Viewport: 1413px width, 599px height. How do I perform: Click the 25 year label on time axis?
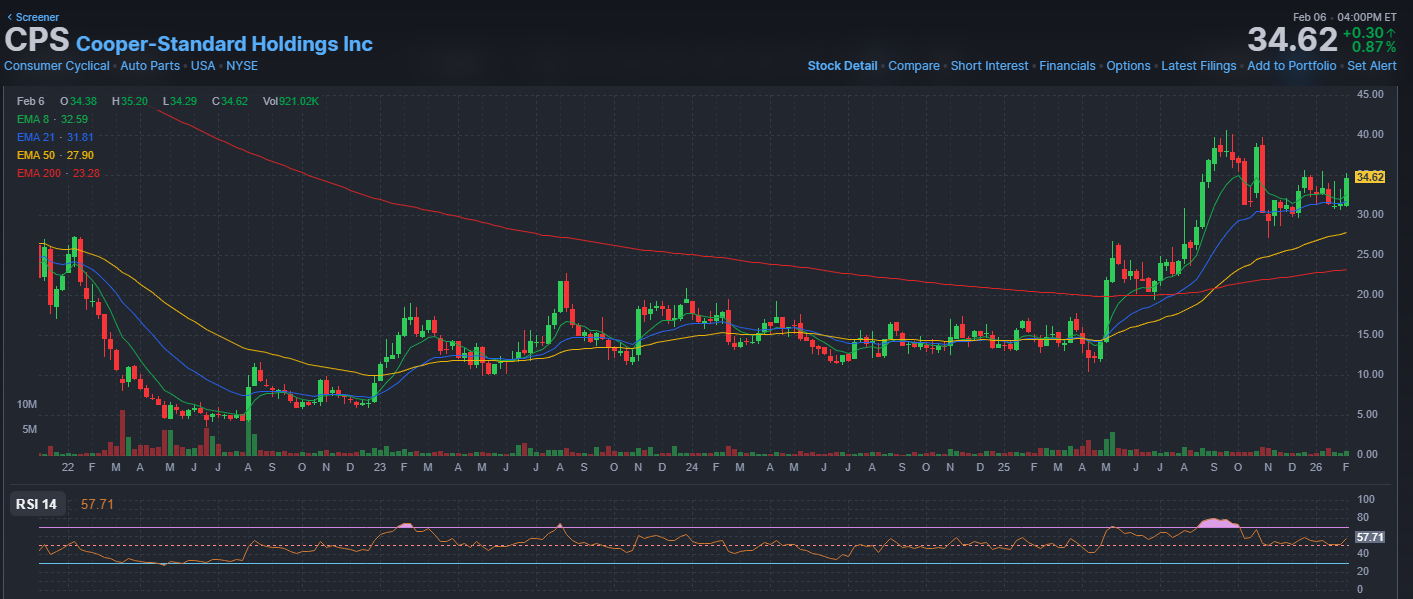tap(1004, 467)
